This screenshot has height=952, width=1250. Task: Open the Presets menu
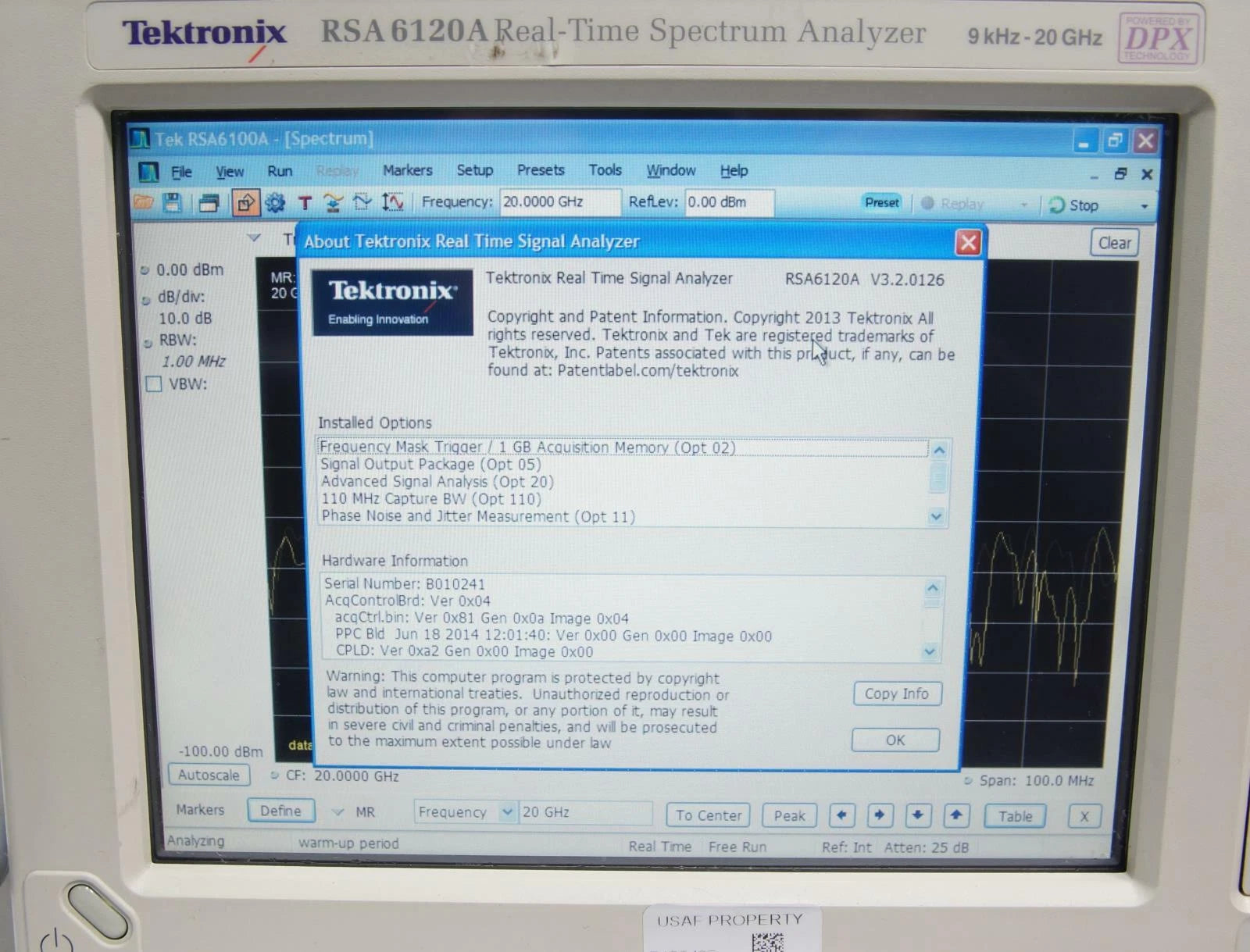[x=541, y=170]
